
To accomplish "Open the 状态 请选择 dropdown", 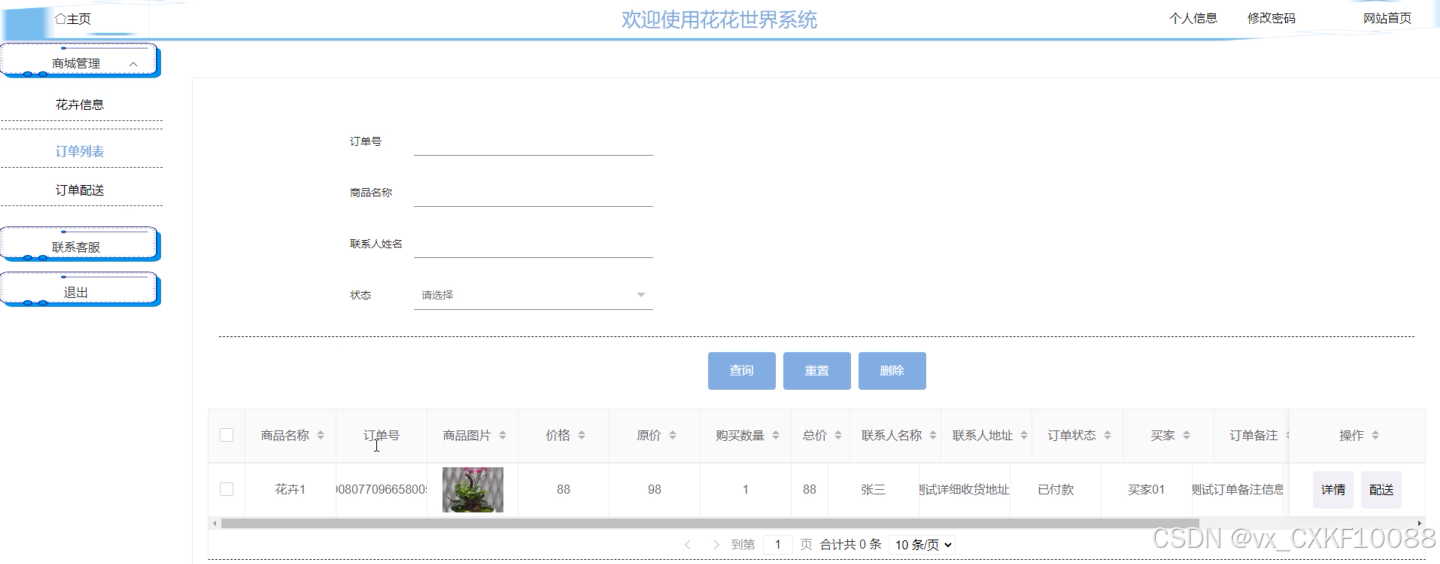I will [x=533, y=295].
